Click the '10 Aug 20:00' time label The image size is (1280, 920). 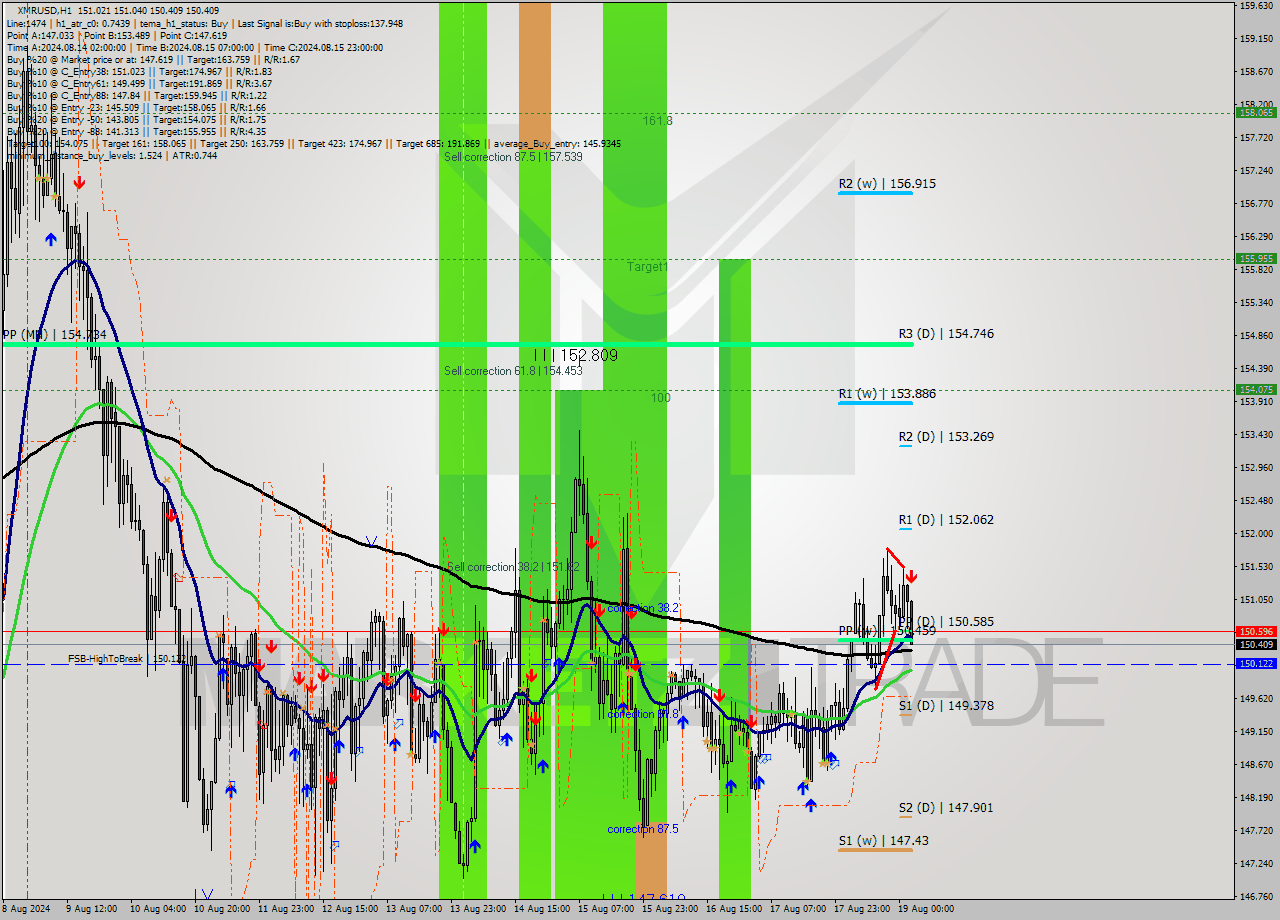220,910
